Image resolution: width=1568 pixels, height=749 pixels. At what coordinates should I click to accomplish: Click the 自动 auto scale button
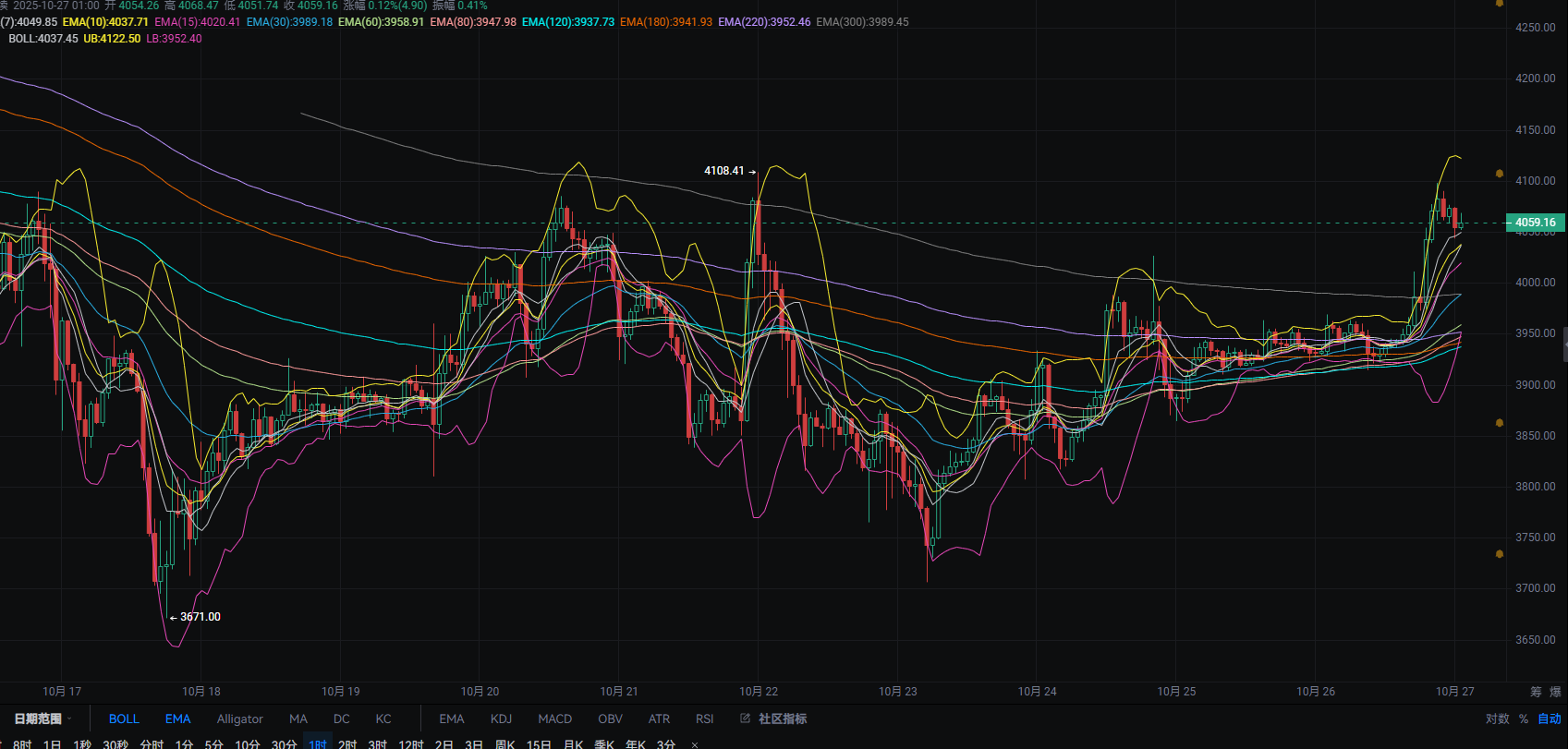click(1549, 719)
